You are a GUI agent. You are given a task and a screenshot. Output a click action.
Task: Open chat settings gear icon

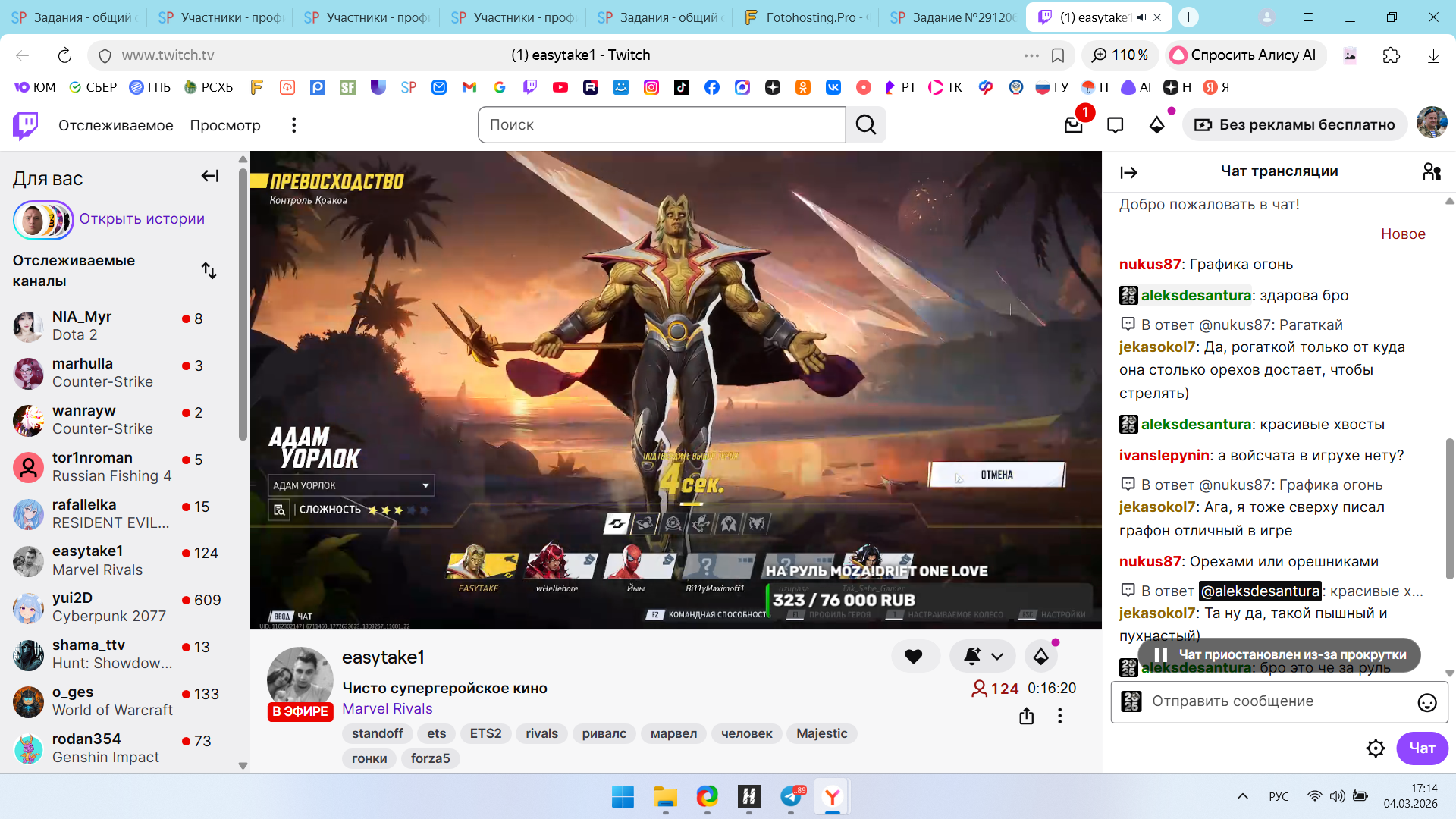[x=1376, y=748]
